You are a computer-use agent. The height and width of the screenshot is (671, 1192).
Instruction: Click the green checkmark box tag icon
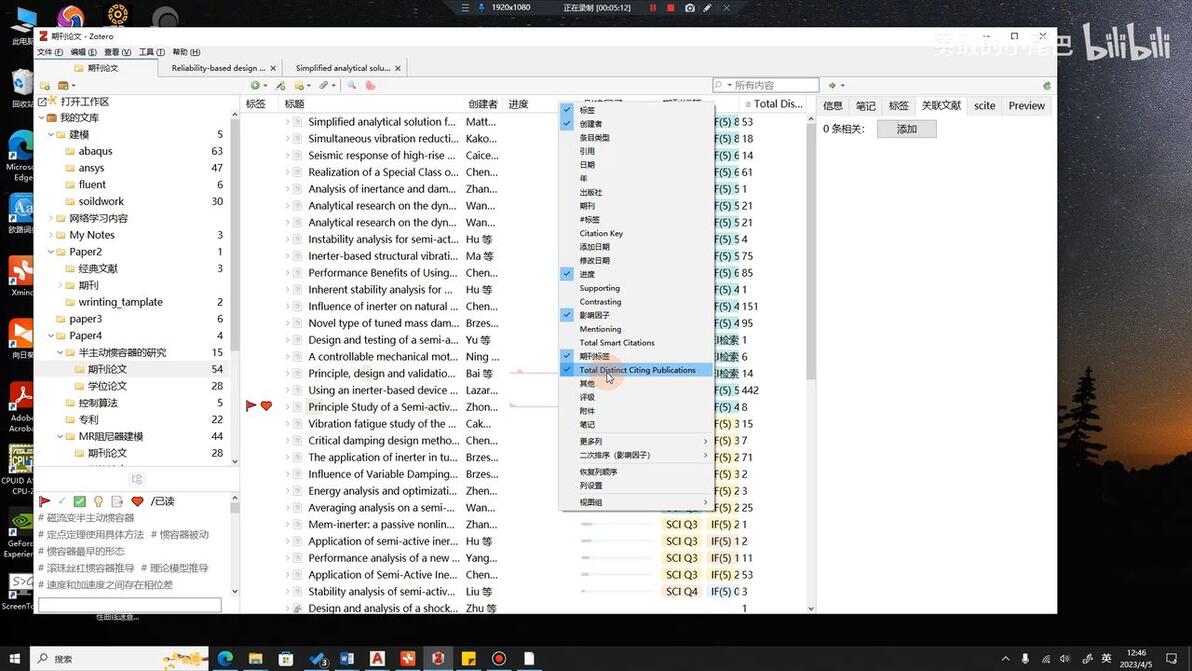pyautogui.click(x=79, y=502)
